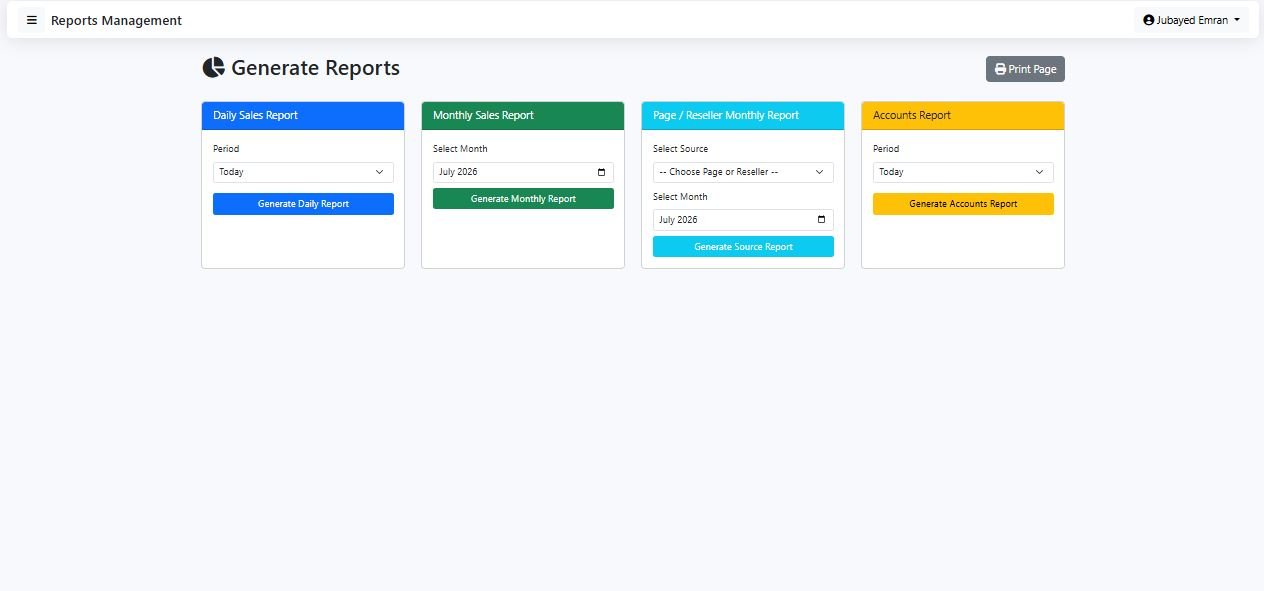Image resolution: width=1264 pixels, height=591 pixels.
Task: Click the Print Page button
Action: coord(1025,69)
